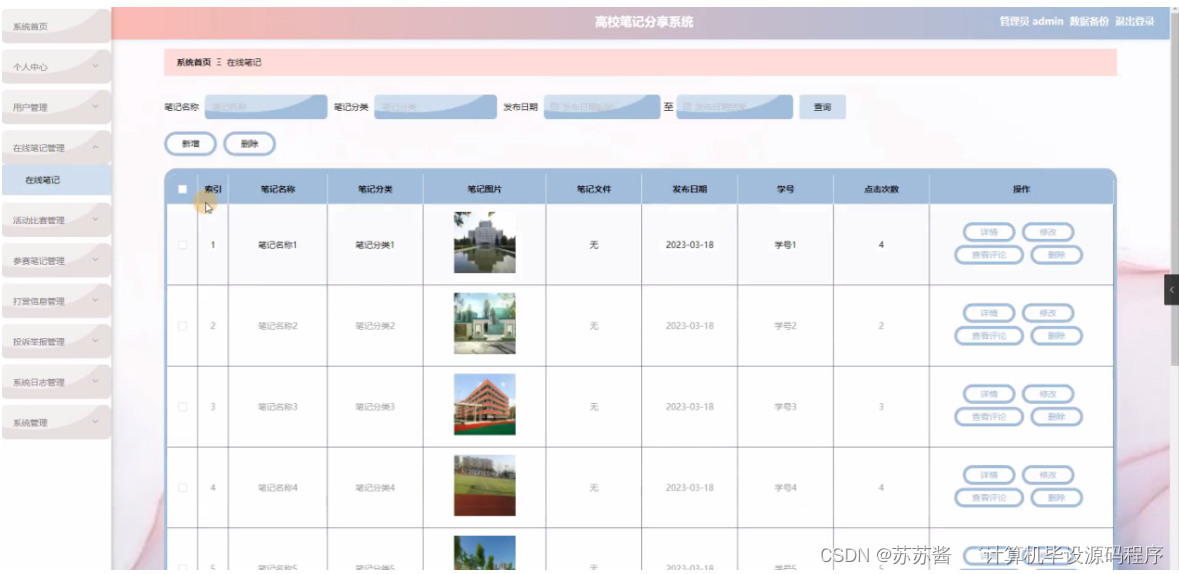Click the 查询 search button

click(822, 107)
